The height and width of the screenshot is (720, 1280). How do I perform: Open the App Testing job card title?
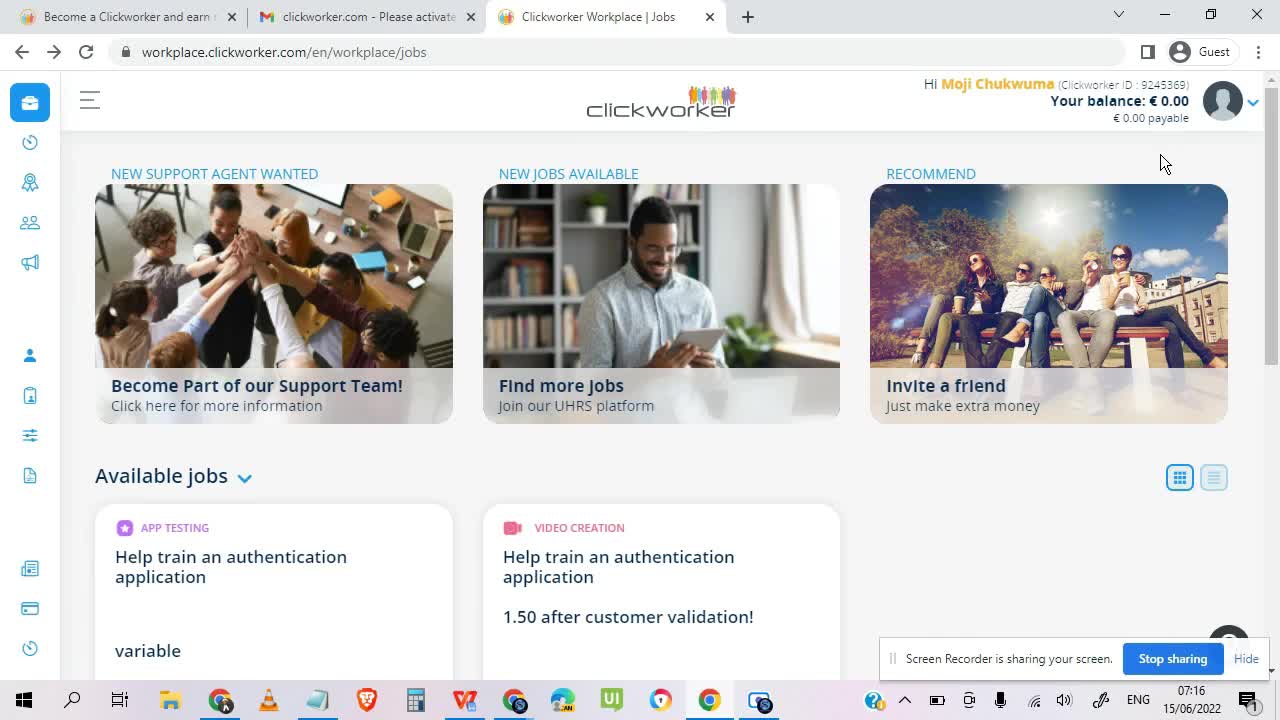231,567
